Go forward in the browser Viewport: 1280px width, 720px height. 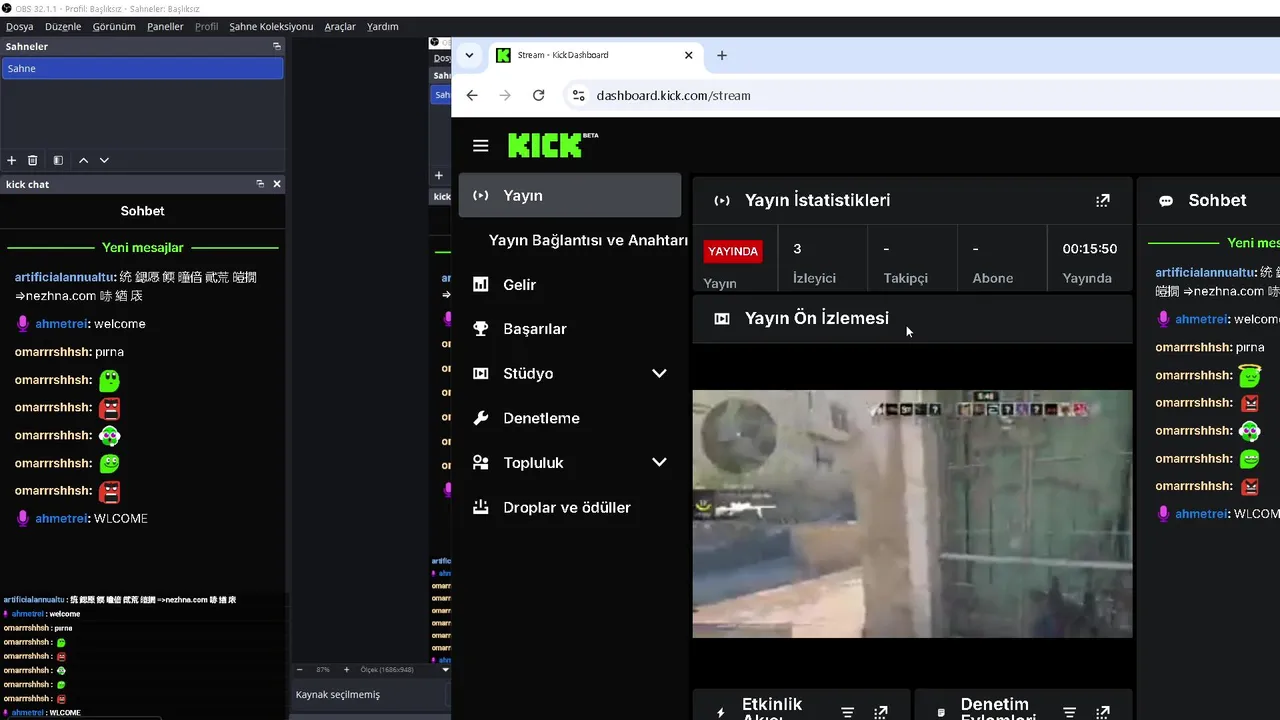tap(505, 95)
